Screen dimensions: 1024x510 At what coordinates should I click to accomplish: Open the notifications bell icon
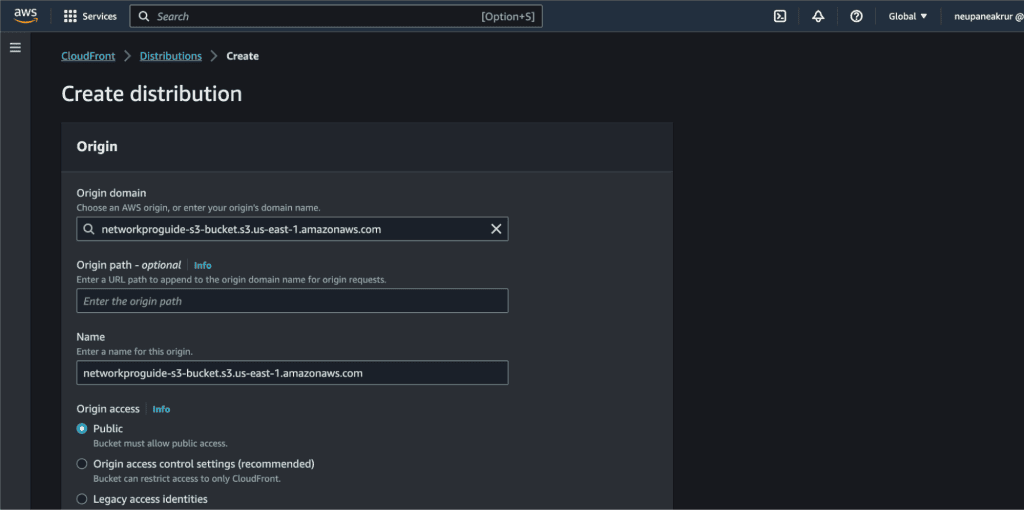pyautogui.click(x=818, y=16)
